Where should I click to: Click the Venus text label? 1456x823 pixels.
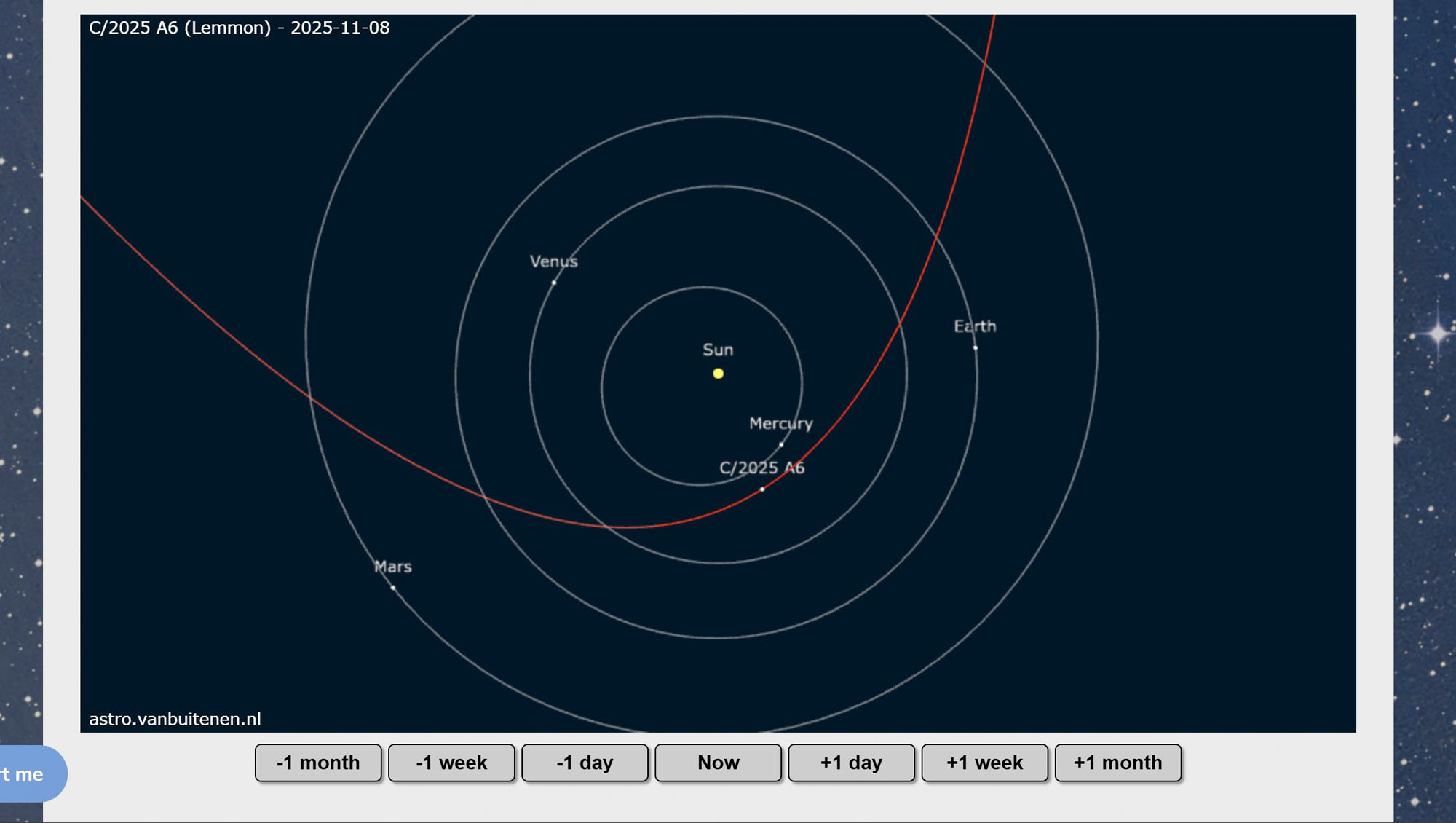[x=553, y=261]
